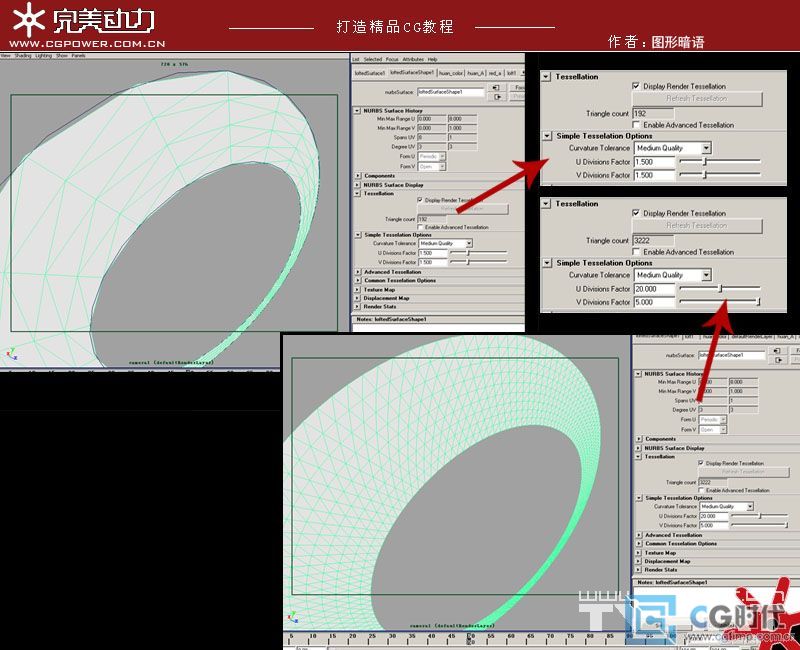This screenshot has height=650, width=800.
Task: Open the Shading menu in upper viewport
Action: point(23,56)
